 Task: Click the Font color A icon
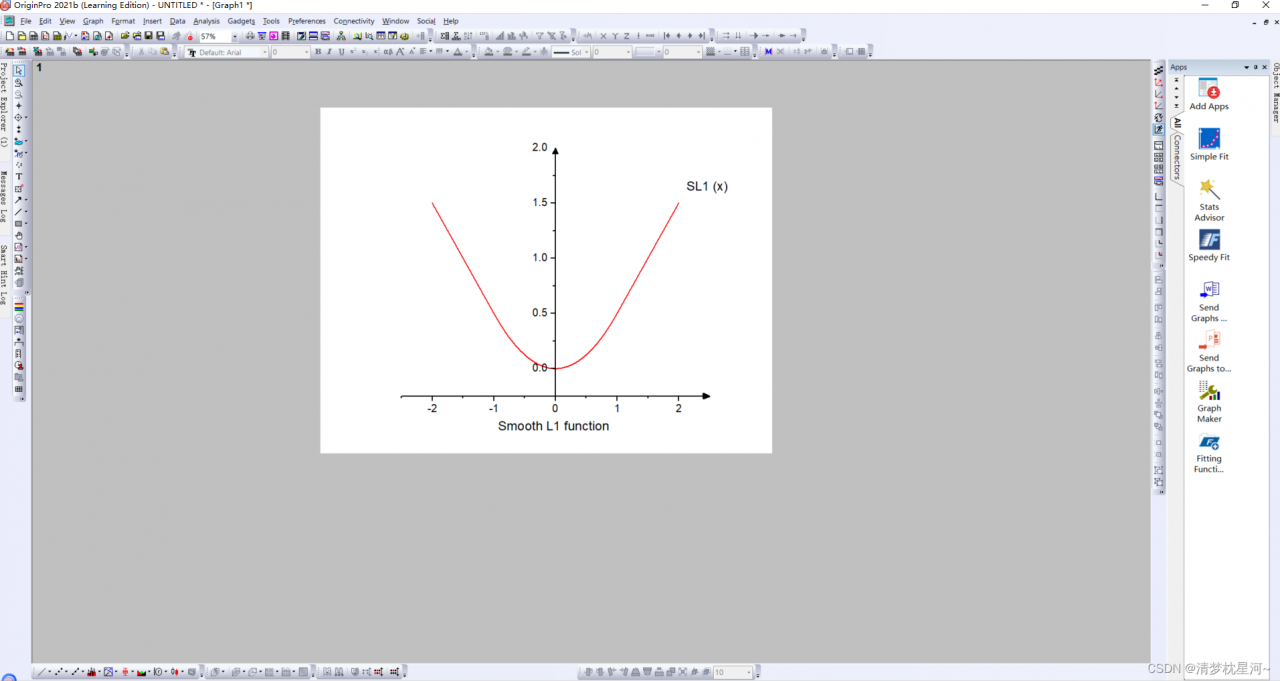click(x=458, y=52)
